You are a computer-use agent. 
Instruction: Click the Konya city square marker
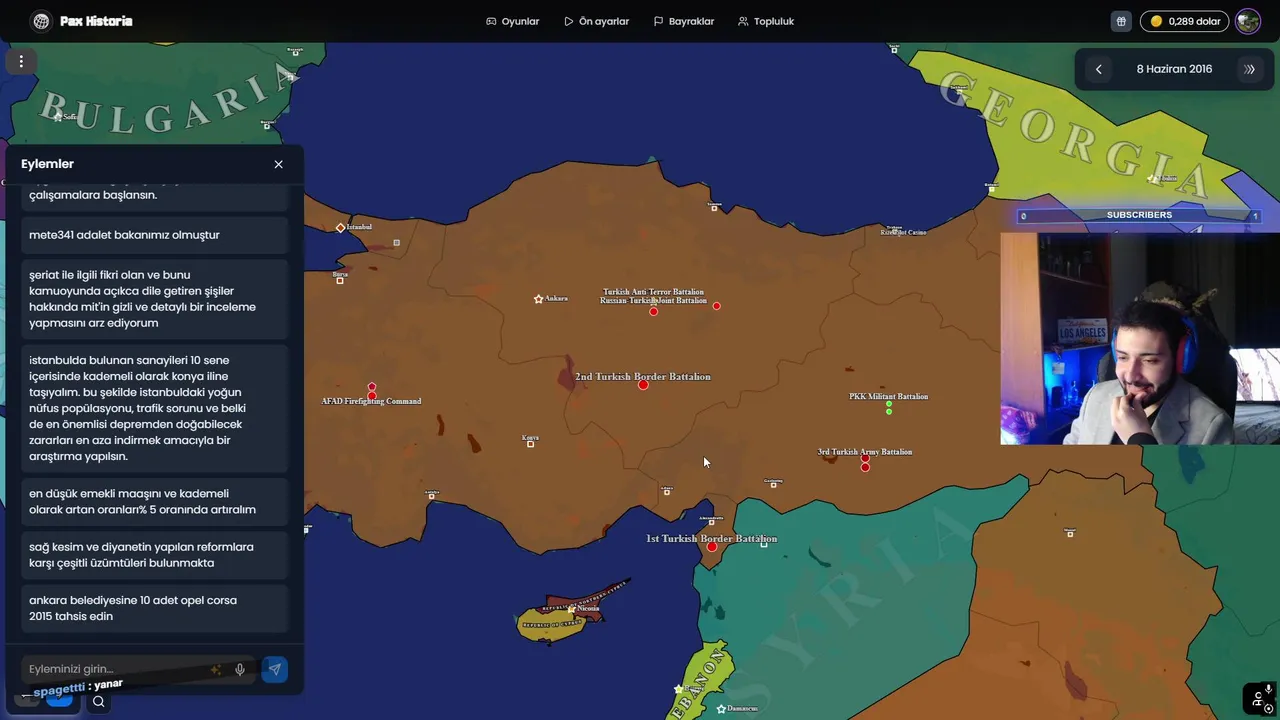pos(531,444)
